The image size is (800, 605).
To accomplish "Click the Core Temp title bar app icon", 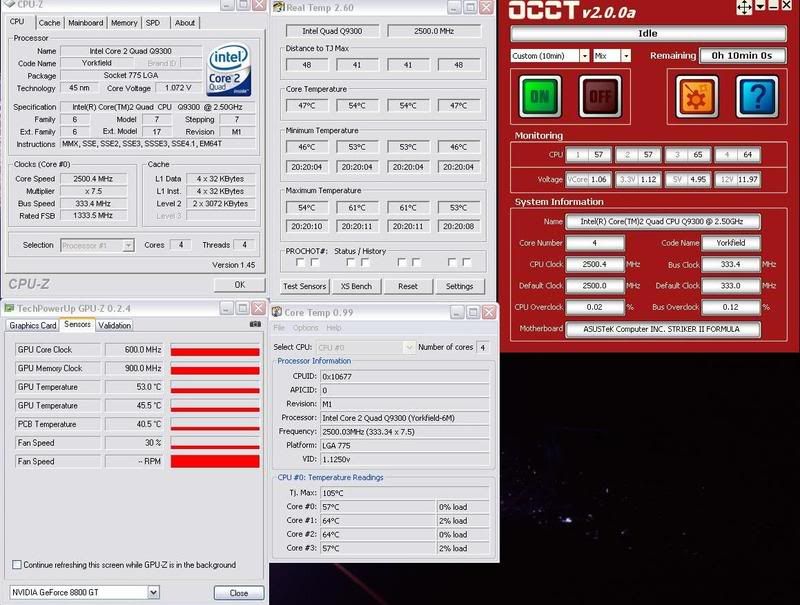I will (x=277, y=312).
